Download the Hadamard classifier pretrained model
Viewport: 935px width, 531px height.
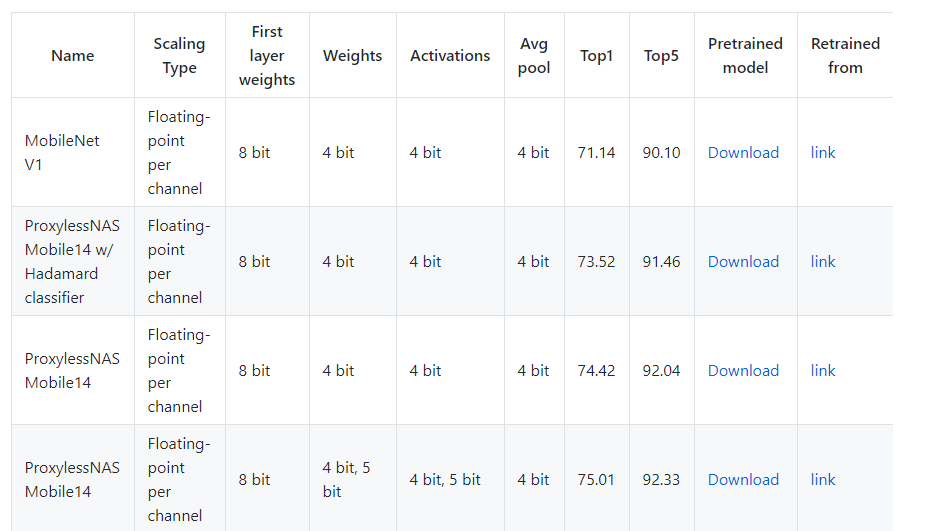point(743,262)
